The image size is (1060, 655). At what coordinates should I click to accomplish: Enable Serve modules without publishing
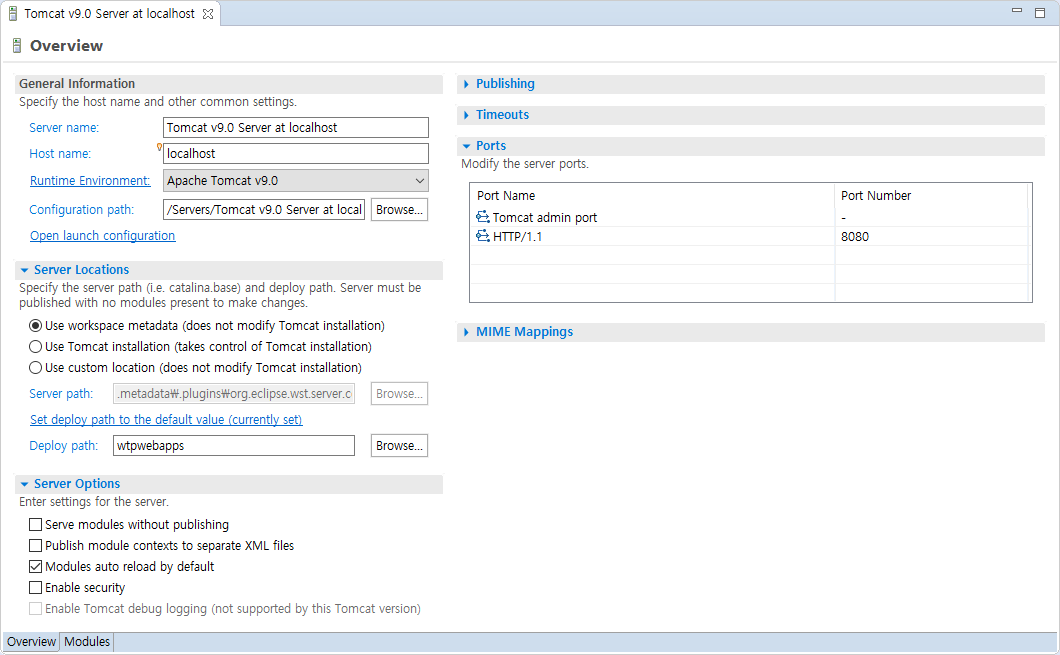(x=35, y=525)
